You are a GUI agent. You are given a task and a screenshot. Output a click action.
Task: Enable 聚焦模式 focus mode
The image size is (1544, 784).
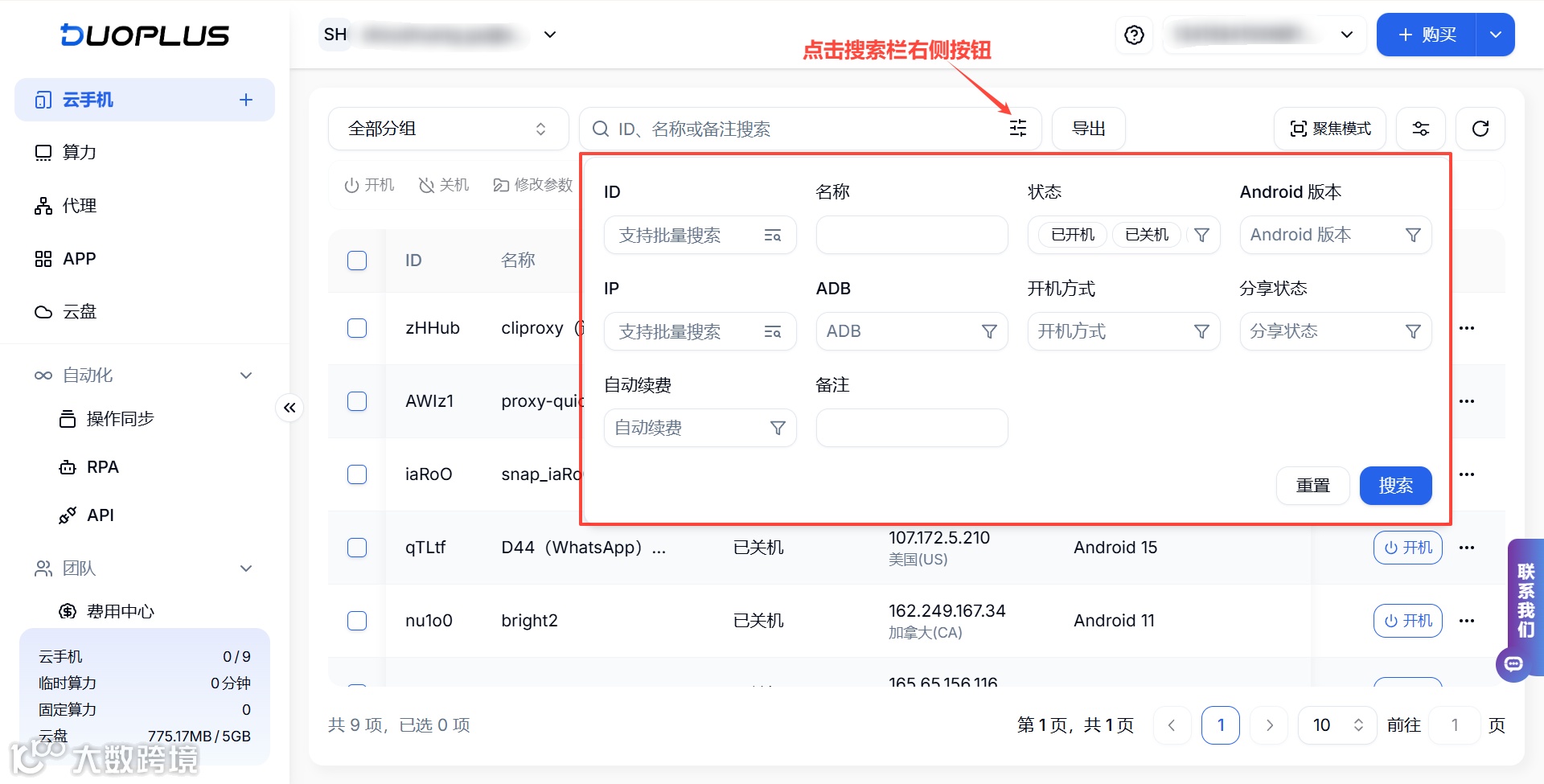tap(1330, 129)
